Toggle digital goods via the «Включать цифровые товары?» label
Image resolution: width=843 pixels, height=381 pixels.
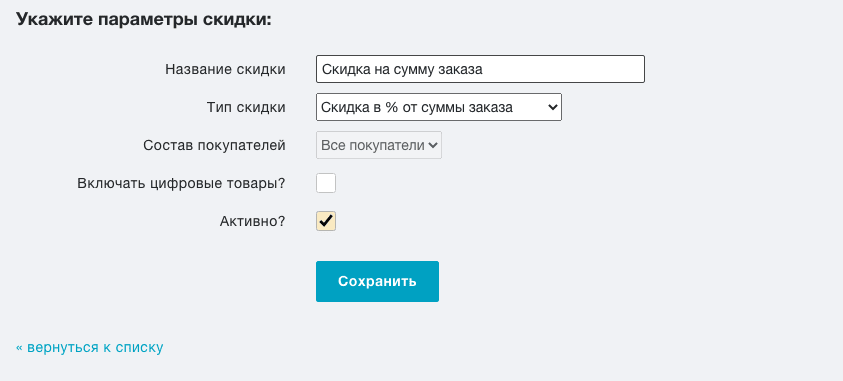[x=181, y=183]
